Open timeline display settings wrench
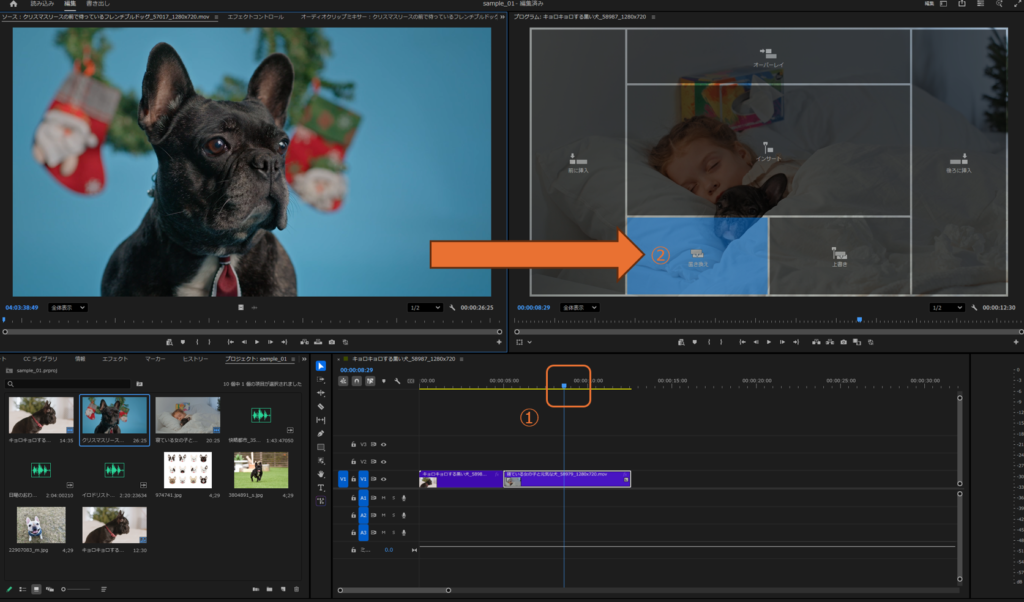The height and width of the screenshot is (602, 1024). point(397,381)
